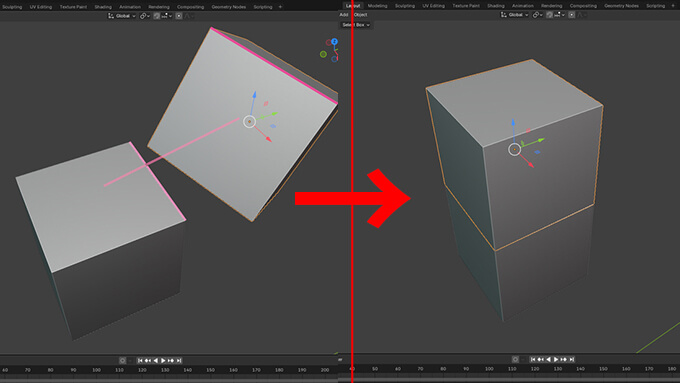The width and height of the screenshot is (680, 383).
Task: Switch to the Layout workspace tab
Action: 353,6
